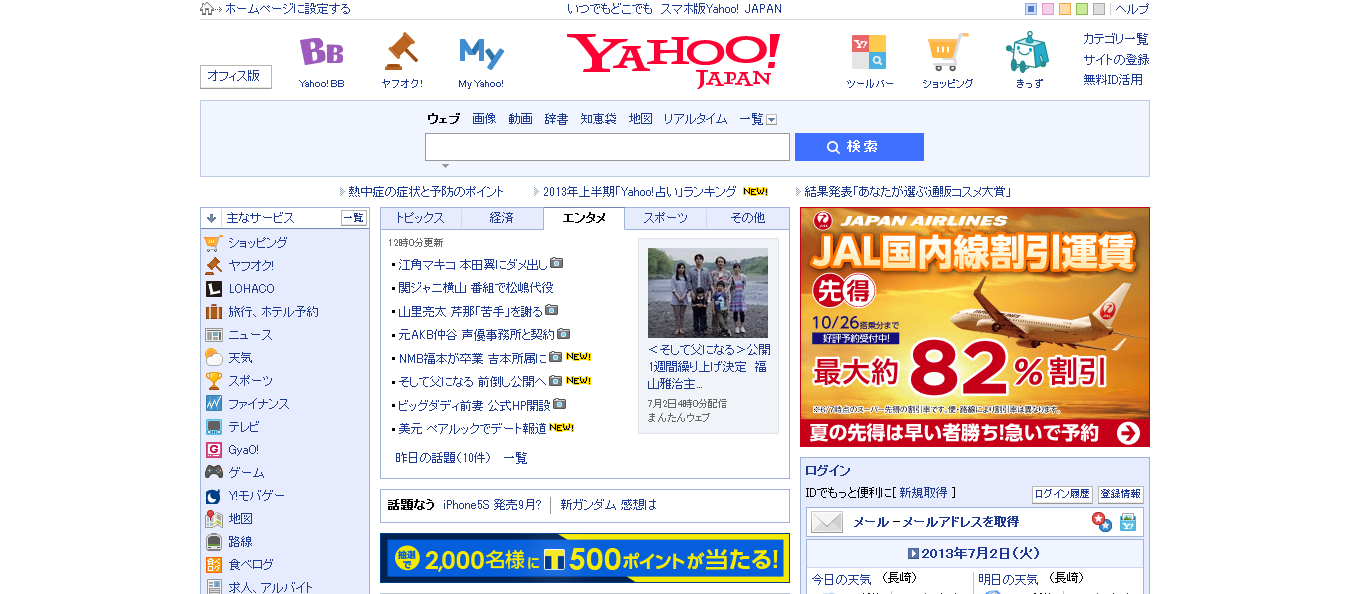The width and height of the screenshot is (1349, 594).
Task: Select the 知恵袋 search category
Action: coord(599,119)
